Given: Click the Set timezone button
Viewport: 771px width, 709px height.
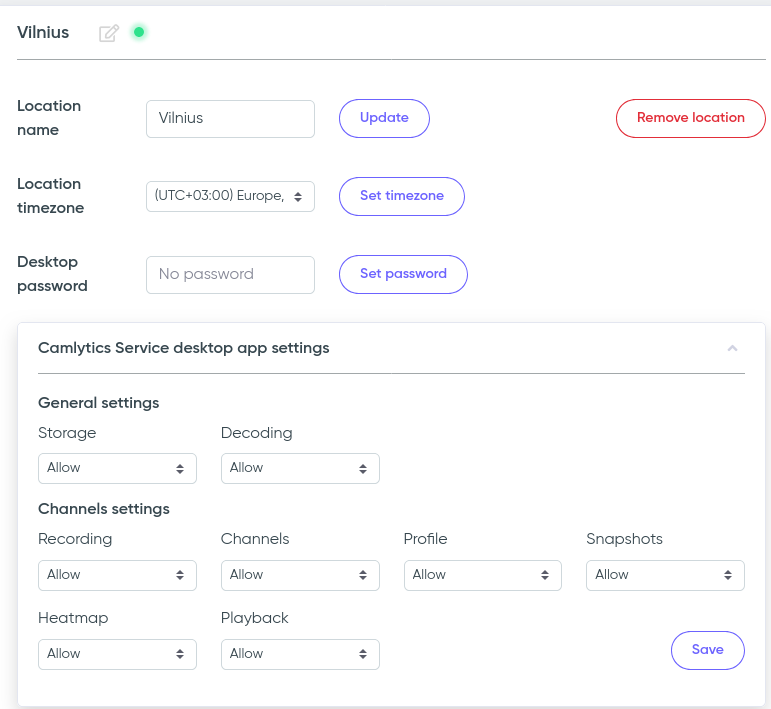Looking at the screenshot, I should (401, 196).
